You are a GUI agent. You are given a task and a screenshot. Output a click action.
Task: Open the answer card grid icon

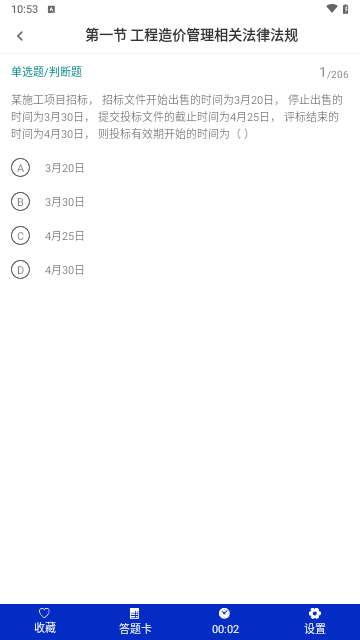tap(134, 613)
